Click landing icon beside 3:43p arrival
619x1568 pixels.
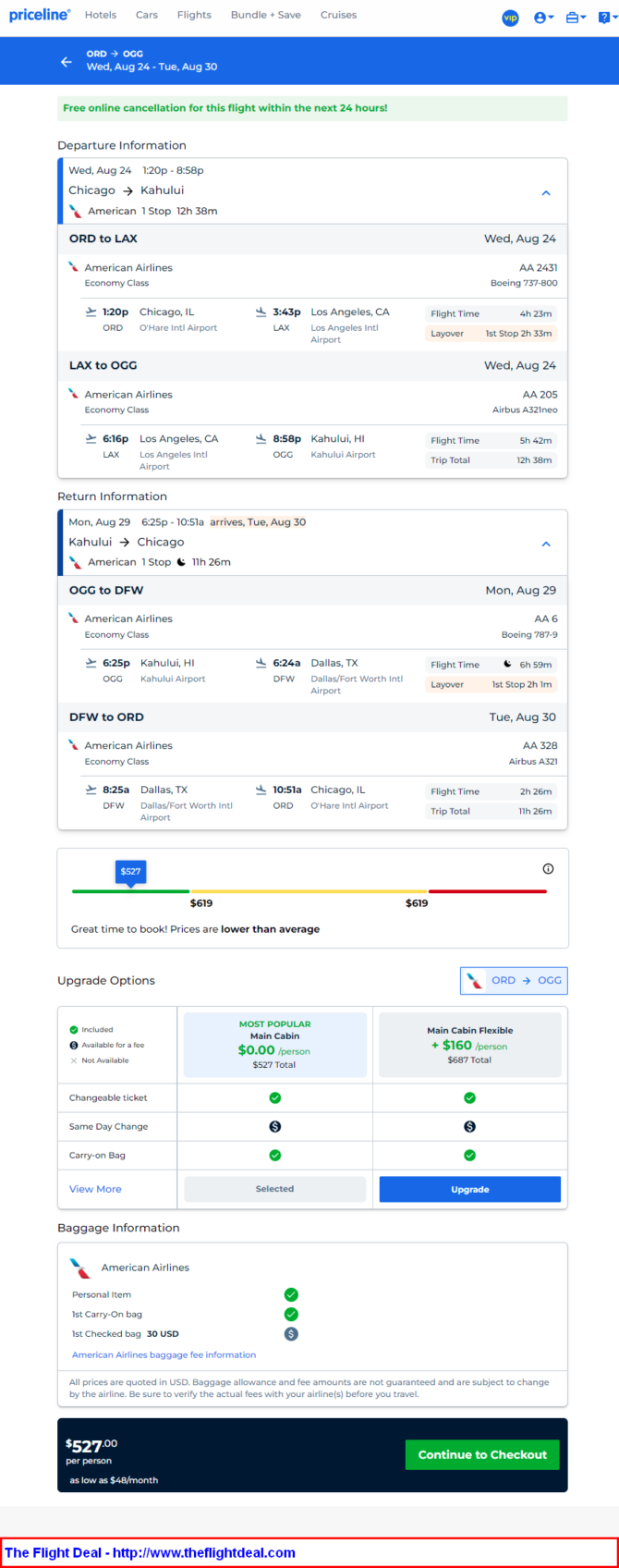[261, 312]
